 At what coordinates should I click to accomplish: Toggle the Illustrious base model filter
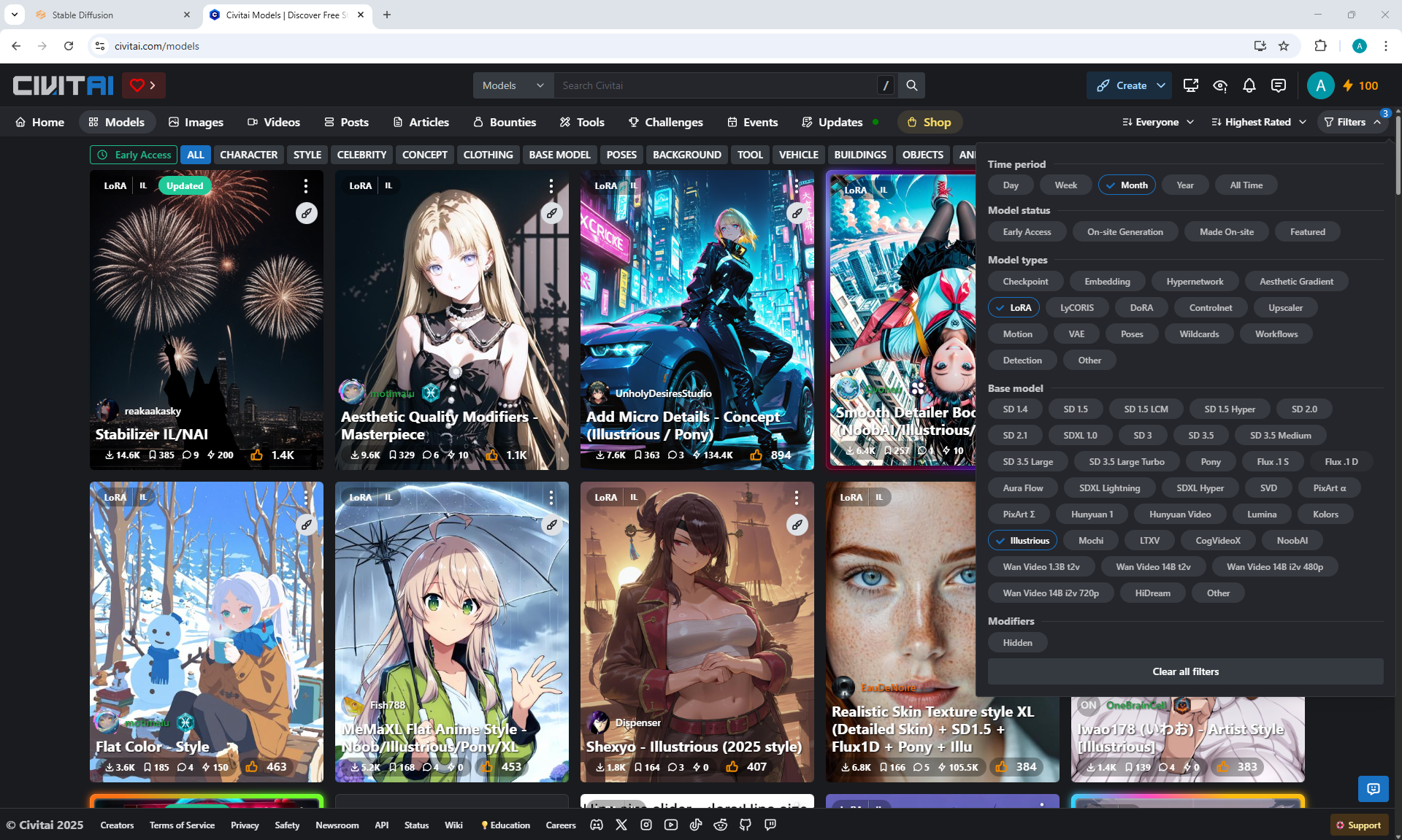(1022, 541)
